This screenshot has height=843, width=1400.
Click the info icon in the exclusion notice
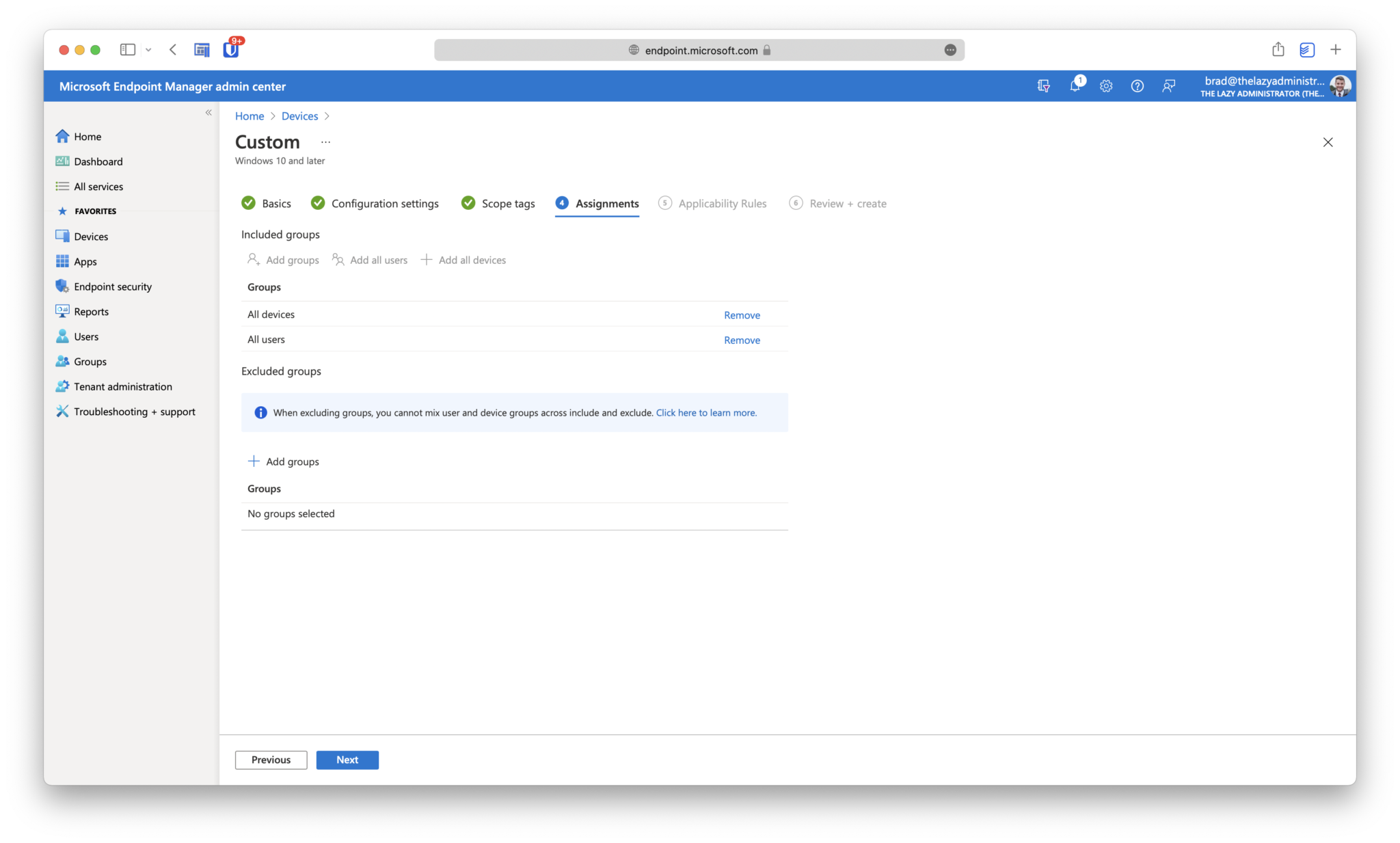click(260, 413)
